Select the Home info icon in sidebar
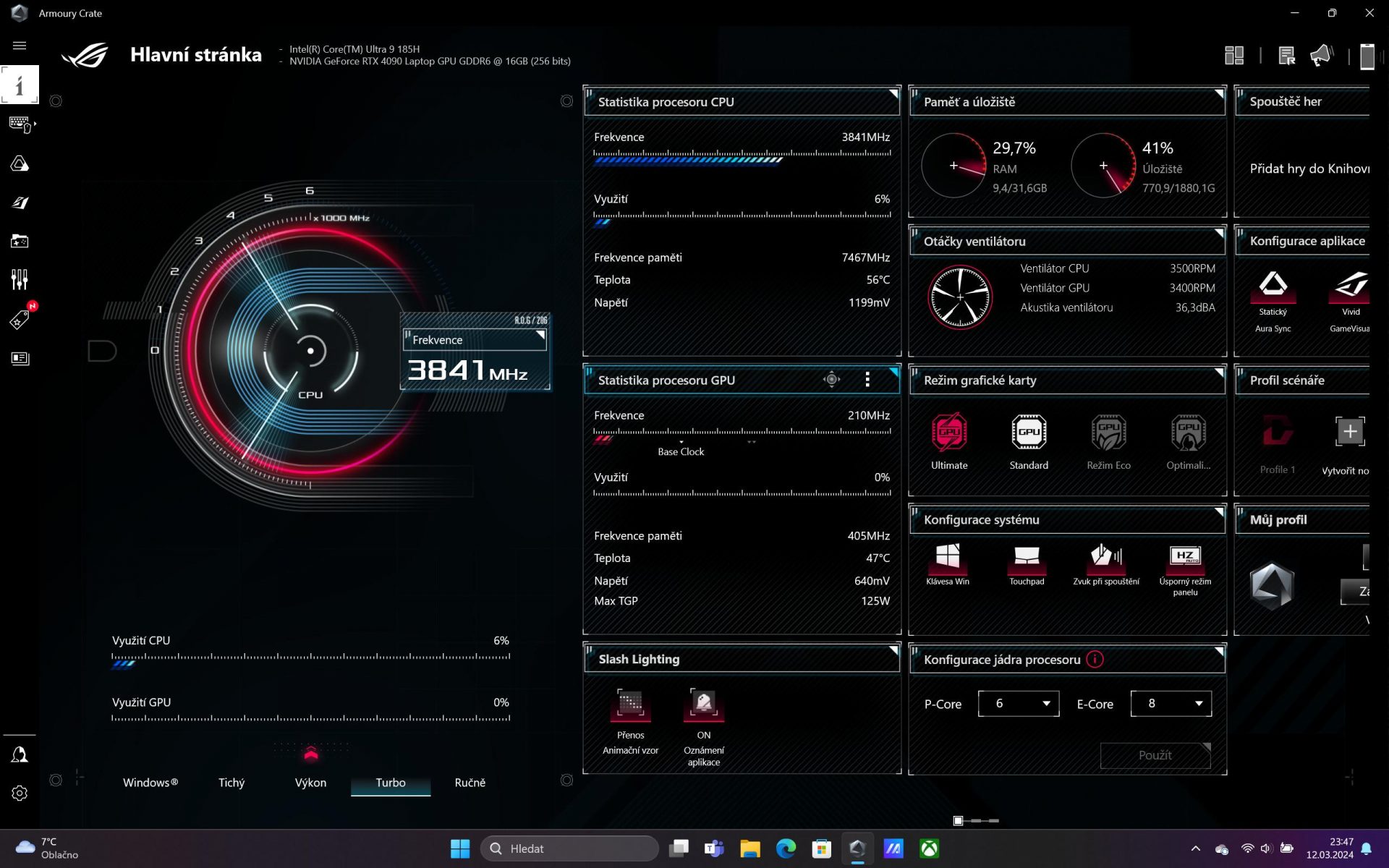Image resolution: width=1389 pixels, height=868 pixels. point(20,85)
